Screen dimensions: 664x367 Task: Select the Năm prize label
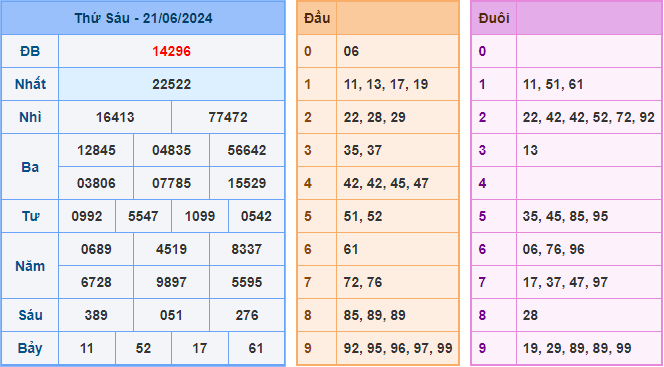pos(30,266)
